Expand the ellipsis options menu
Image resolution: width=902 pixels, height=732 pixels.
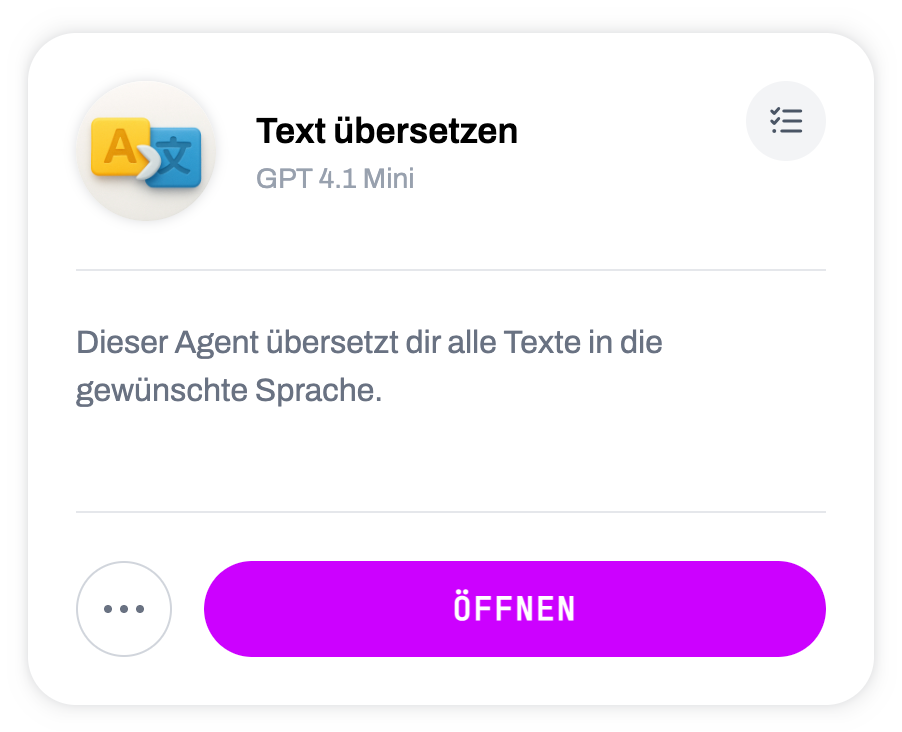(x=124, y=609)
